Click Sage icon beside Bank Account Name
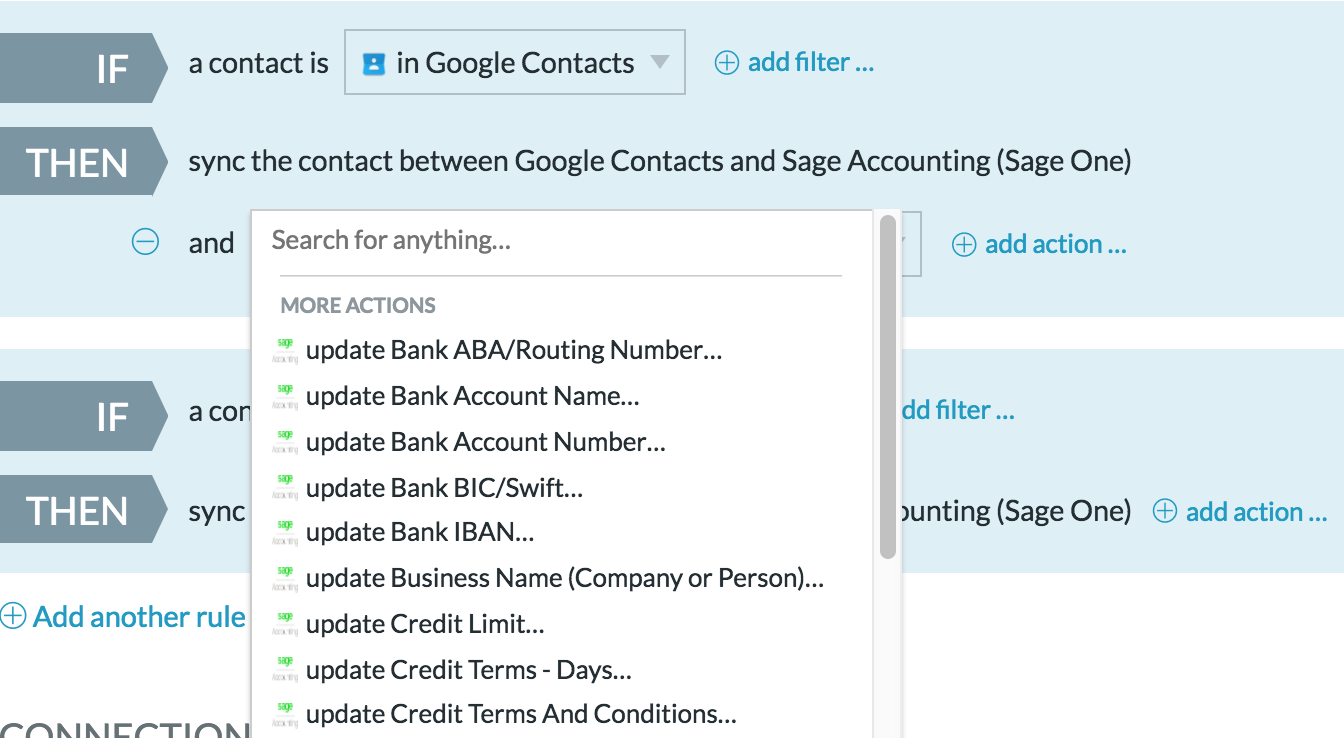The height and width of the screenshot is (738, 1344). (x=285, y=397)
